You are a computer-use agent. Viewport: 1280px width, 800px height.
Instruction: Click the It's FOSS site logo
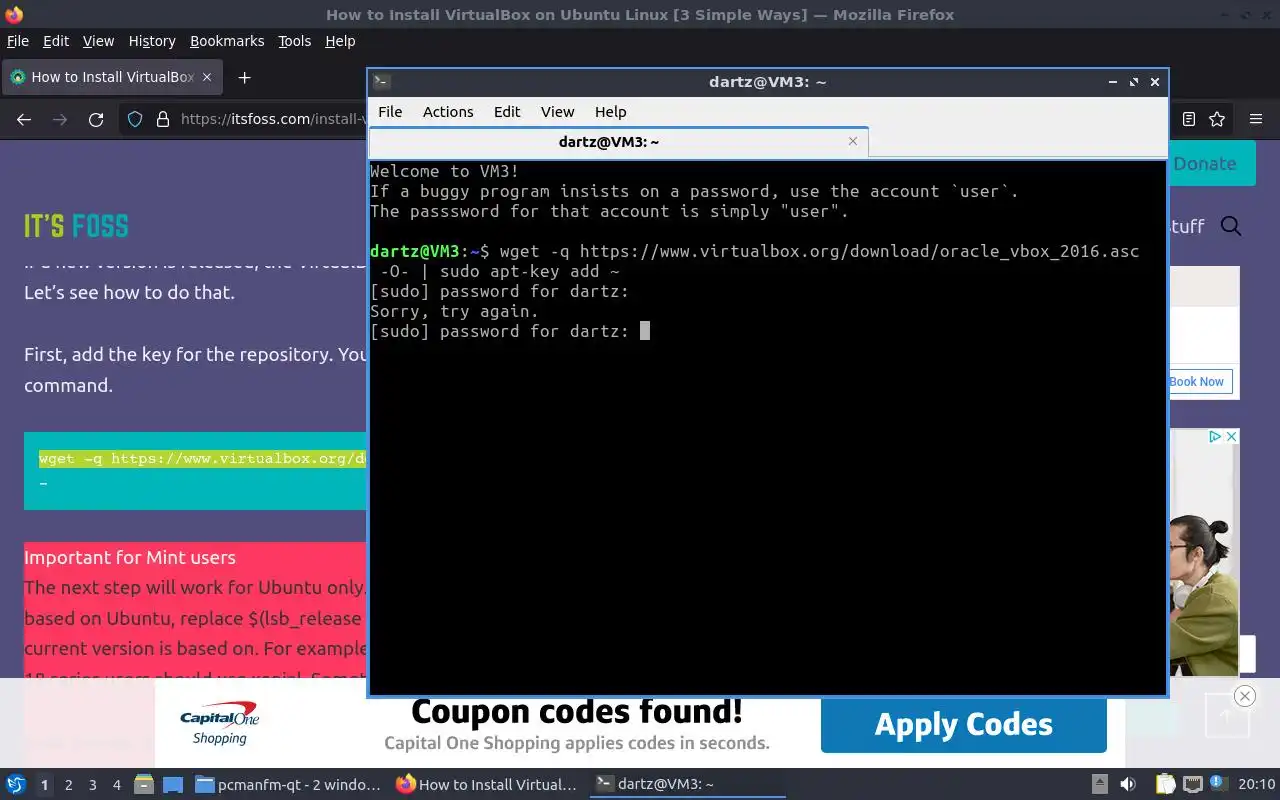tap(76, 226)
